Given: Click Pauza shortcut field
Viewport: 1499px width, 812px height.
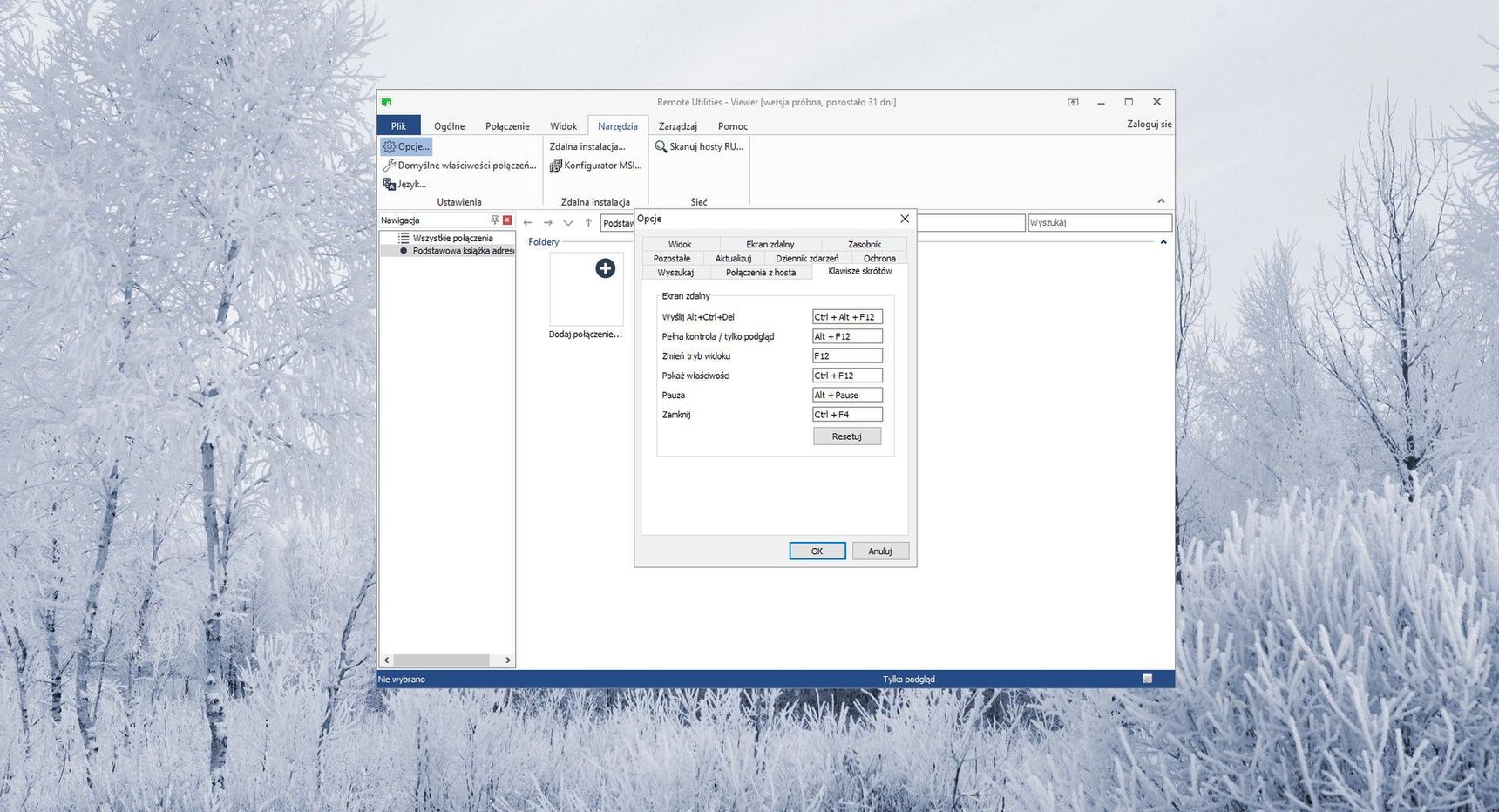Looking at the screenshot, I should click(x=847, y=395).
